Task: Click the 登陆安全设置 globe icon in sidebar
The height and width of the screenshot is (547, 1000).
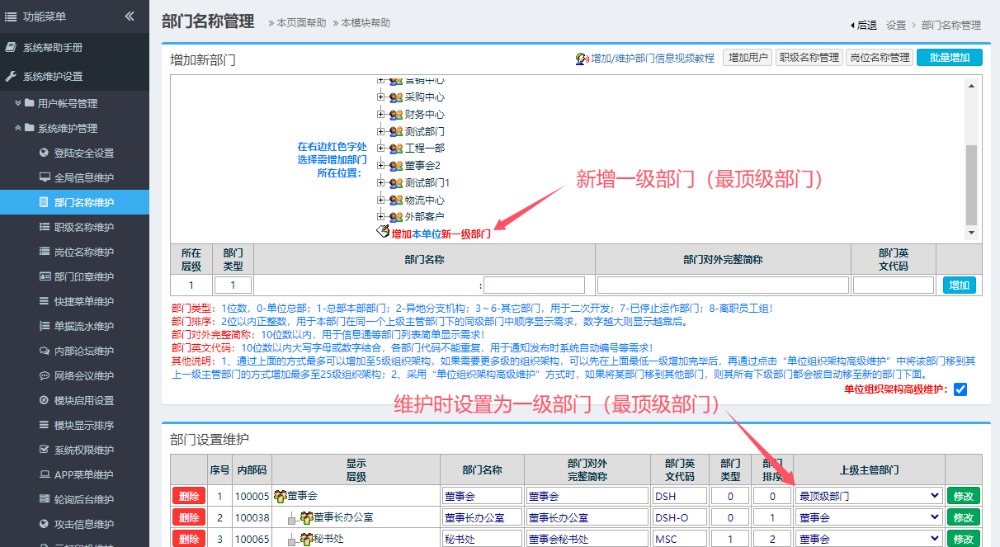Action: 44,153
